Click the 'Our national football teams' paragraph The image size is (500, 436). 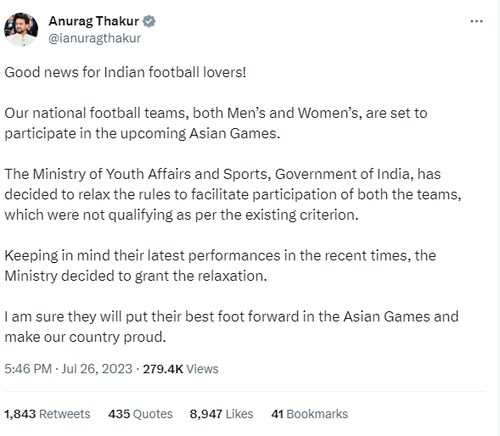point(216,123)
